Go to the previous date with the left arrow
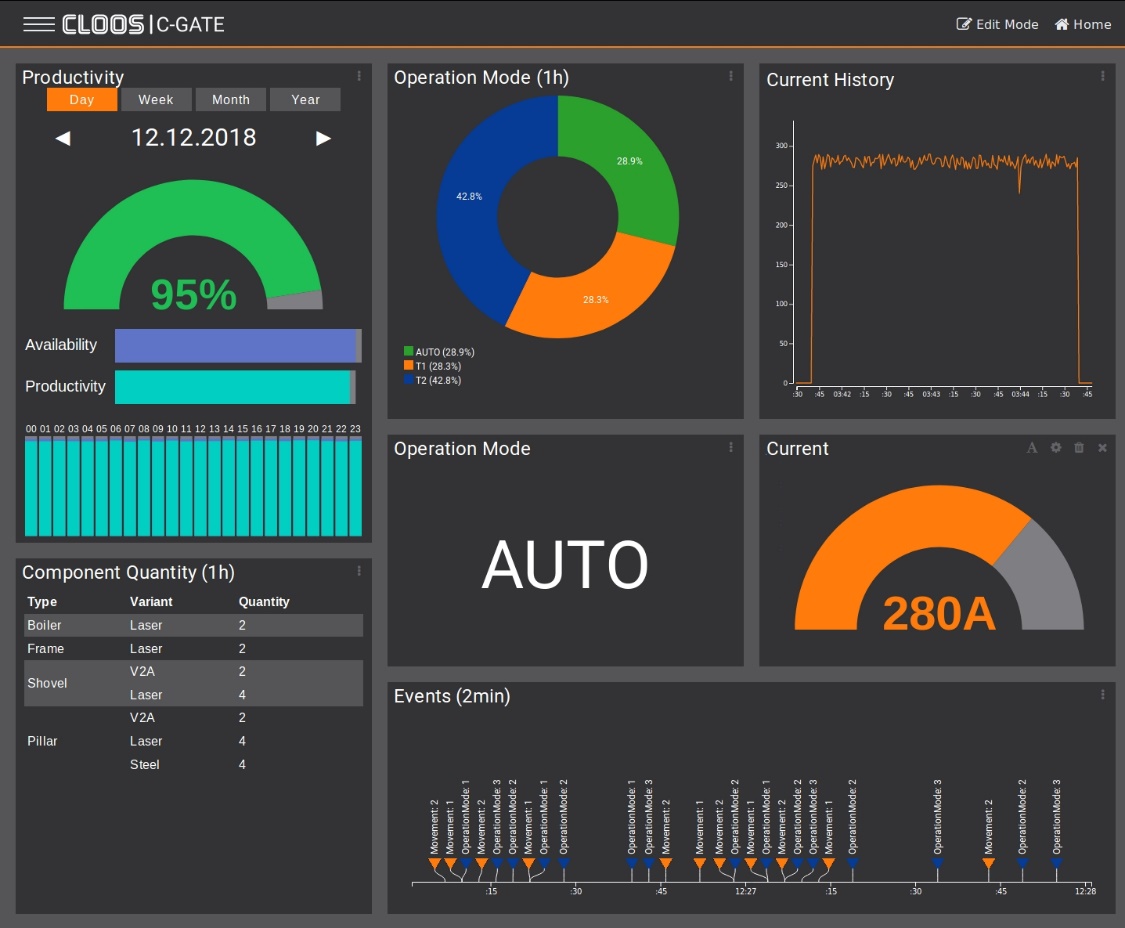Viewport: 1125px width, 928px height. [63, 138]
